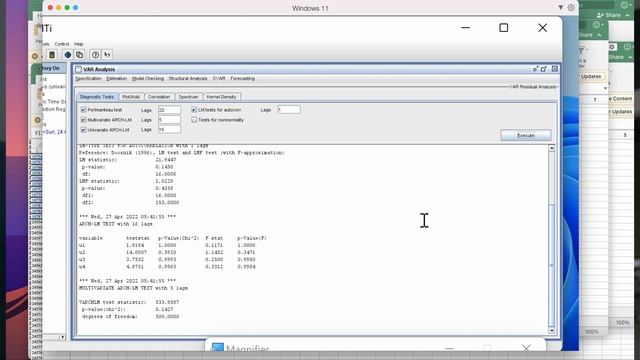Screen dimensions: 640x360
Task: Click the Univariate ARCH-LM Lags field
Action: tap(169, 130)
